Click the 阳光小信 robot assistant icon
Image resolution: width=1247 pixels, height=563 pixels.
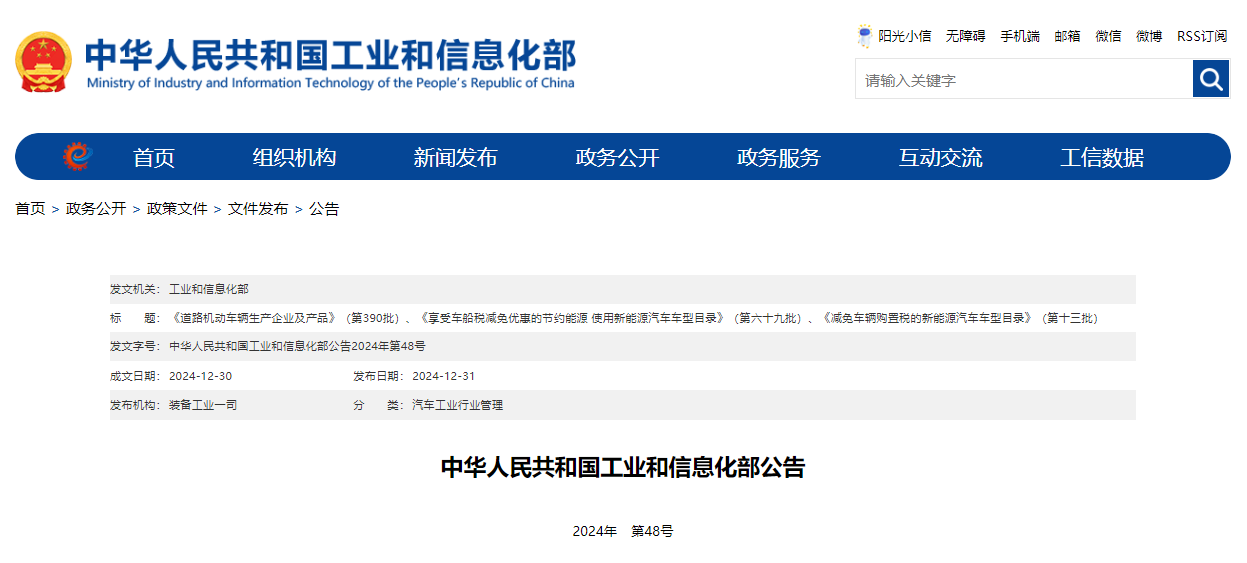864,36
